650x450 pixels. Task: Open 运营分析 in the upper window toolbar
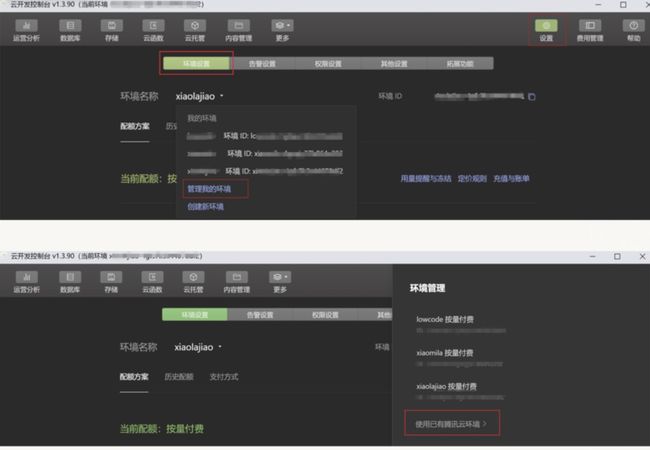[26, 31]
